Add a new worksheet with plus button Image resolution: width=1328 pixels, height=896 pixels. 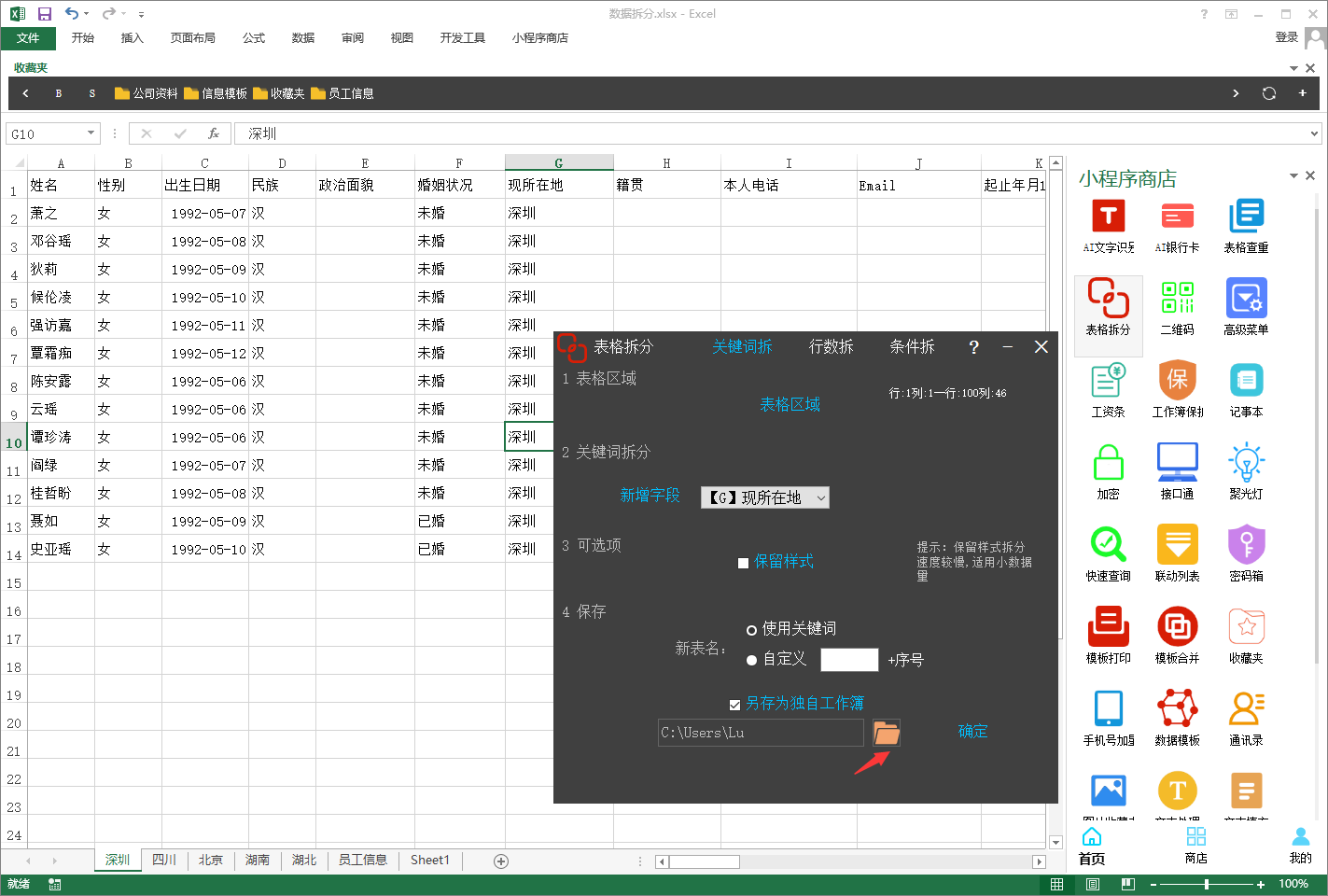(501, 861)
